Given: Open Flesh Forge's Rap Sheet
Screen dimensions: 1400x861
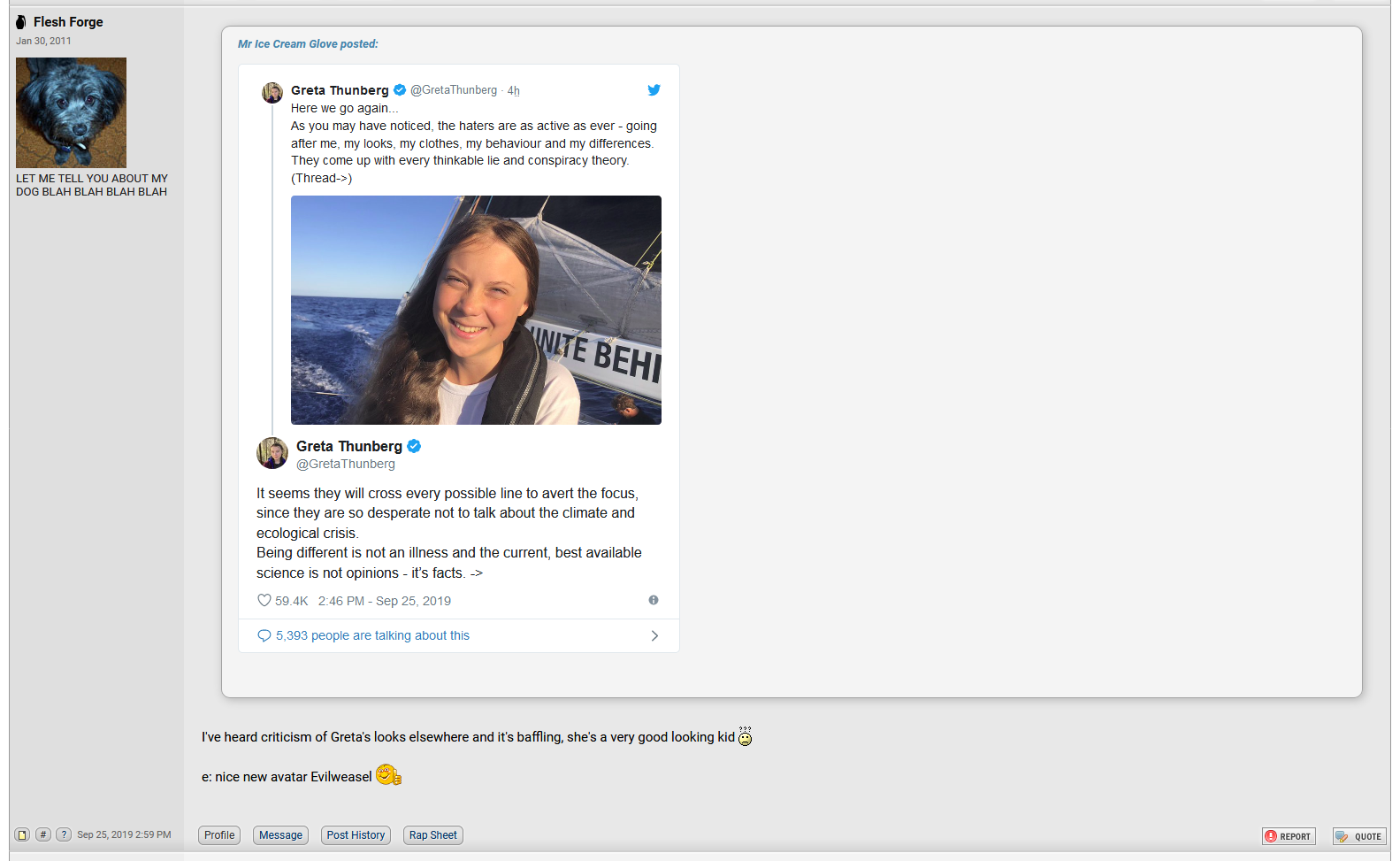Looking at the screenshot, I should [x=432, y=835].
